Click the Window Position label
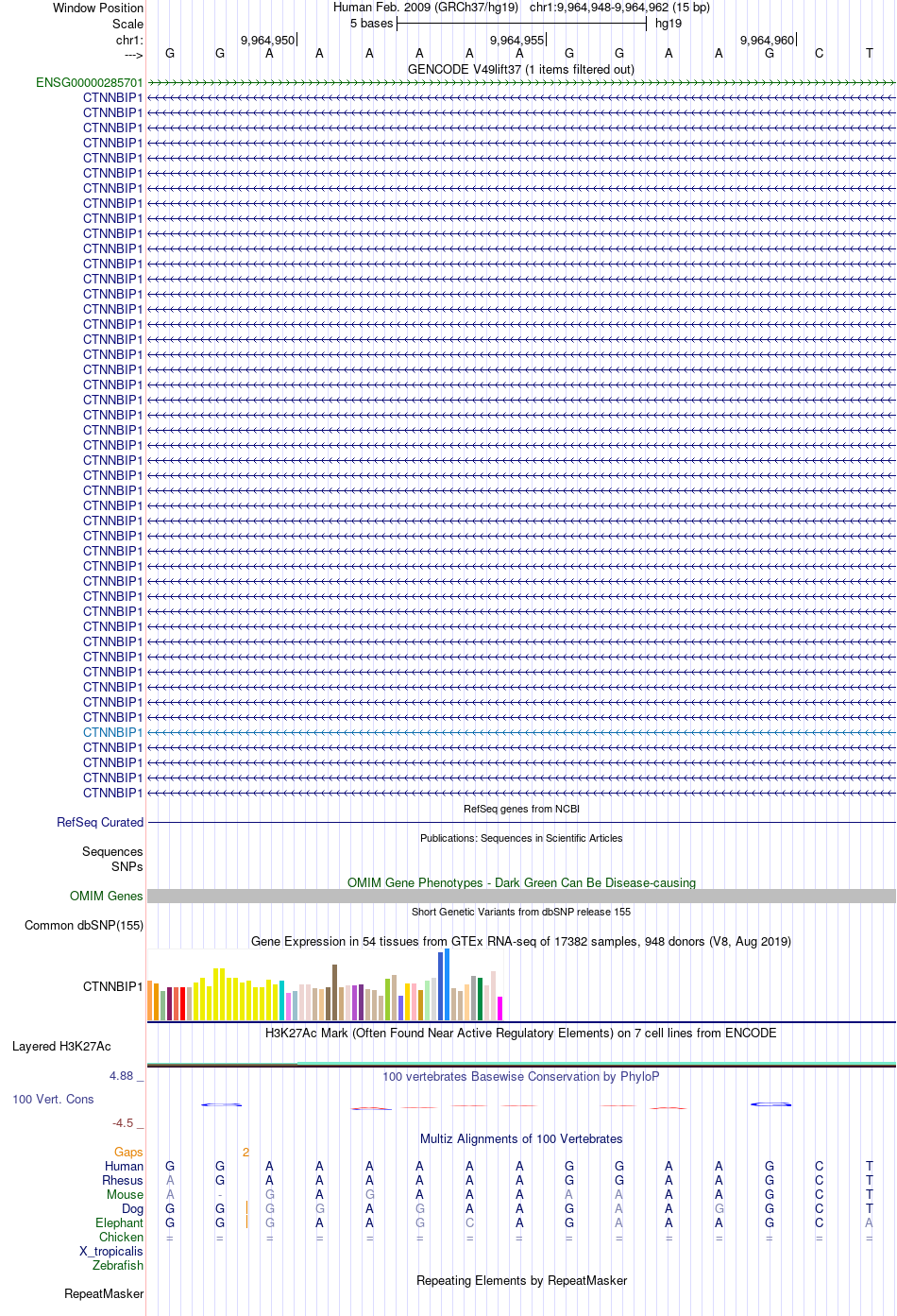Screen dimensions: 897x1316 (x=98, y=8)
